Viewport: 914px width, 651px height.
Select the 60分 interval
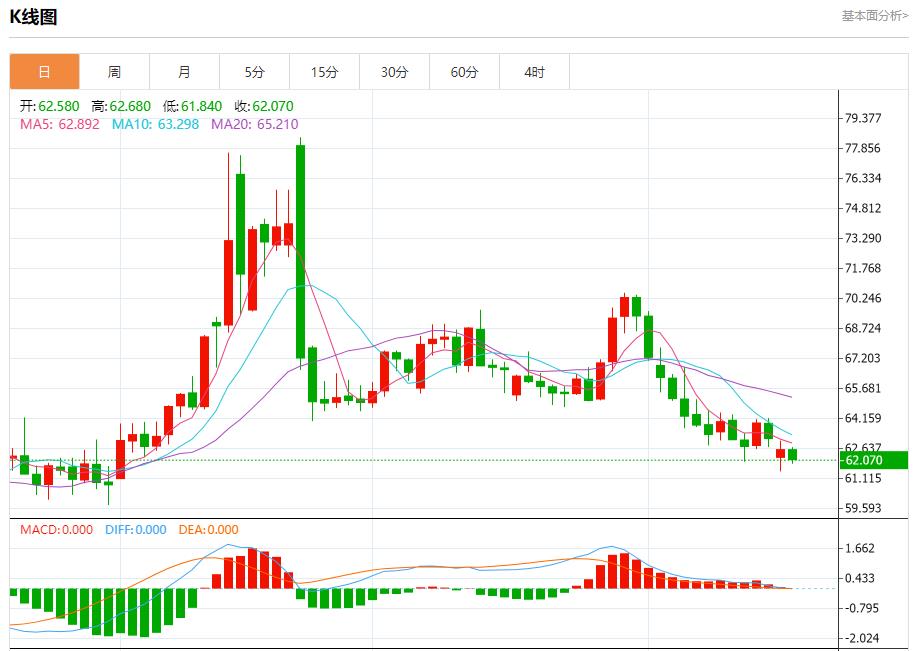tap(464, 71)
